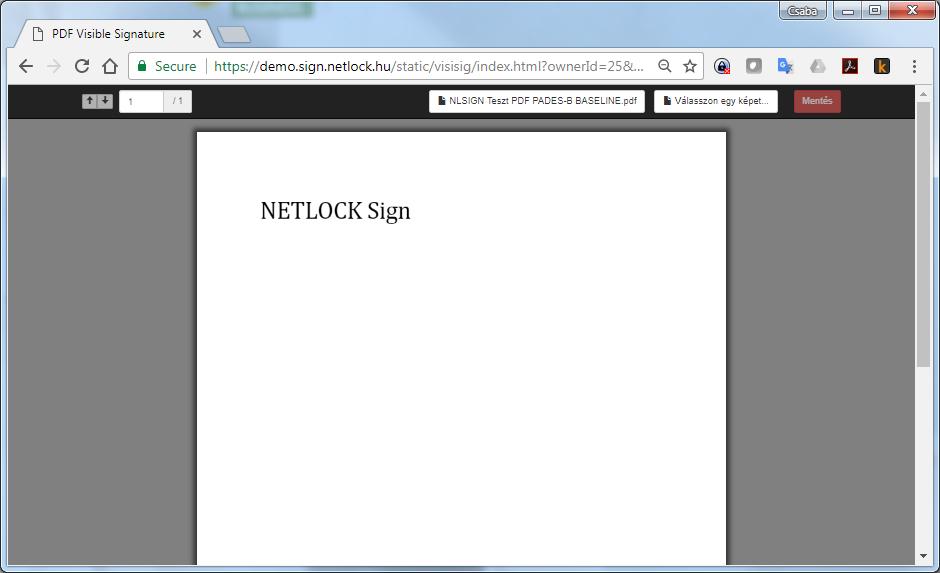The height and width of the screenshot is (573, 940).
Task: Reload the page with the refresh icon
Action: click(x=82, y=66)
